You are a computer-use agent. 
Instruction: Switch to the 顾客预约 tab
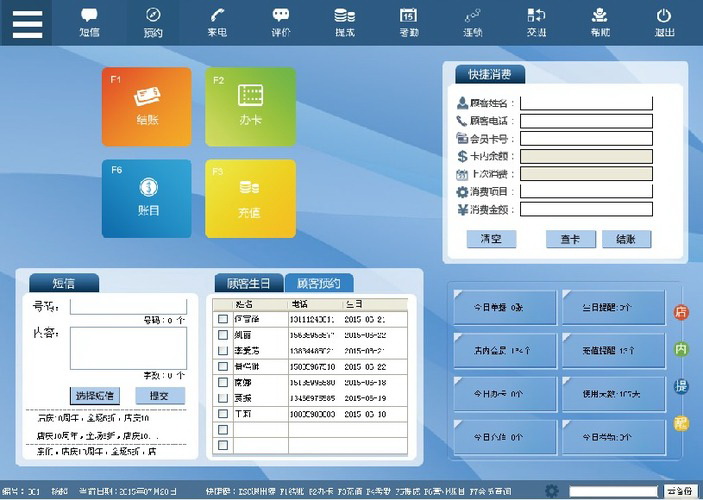coord(319,283)
